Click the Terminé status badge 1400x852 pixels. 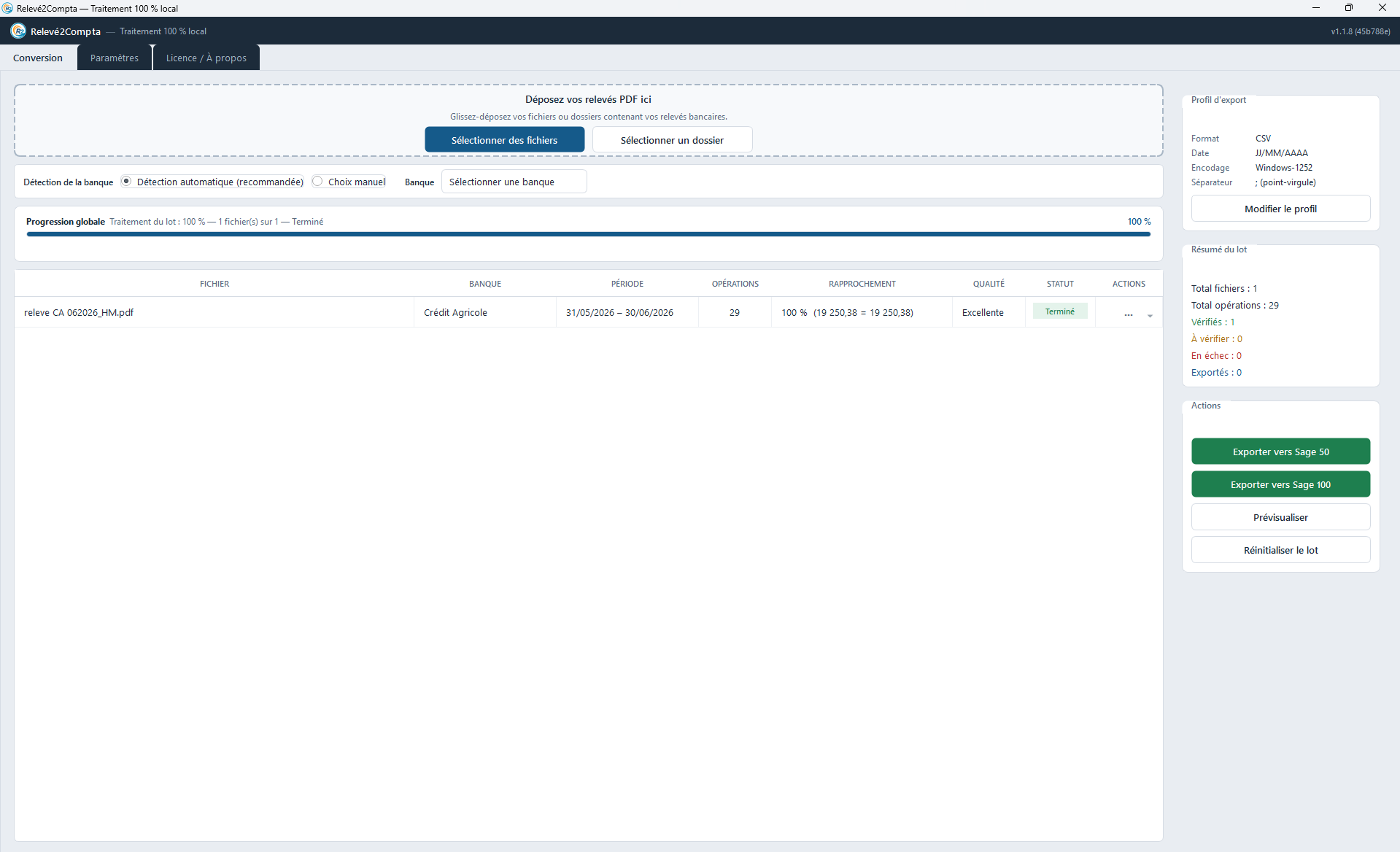tap(1059, 311)
